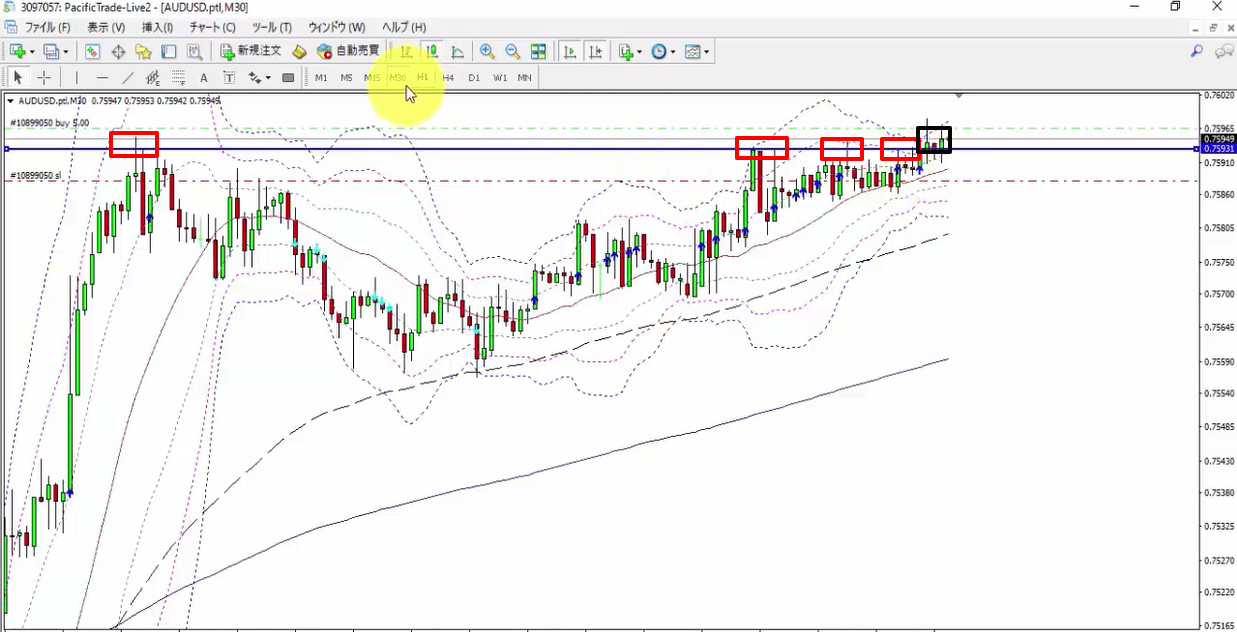The image size is (1237, 632).
Task: Open the チャート (C) menu
Action: point(213,27)
